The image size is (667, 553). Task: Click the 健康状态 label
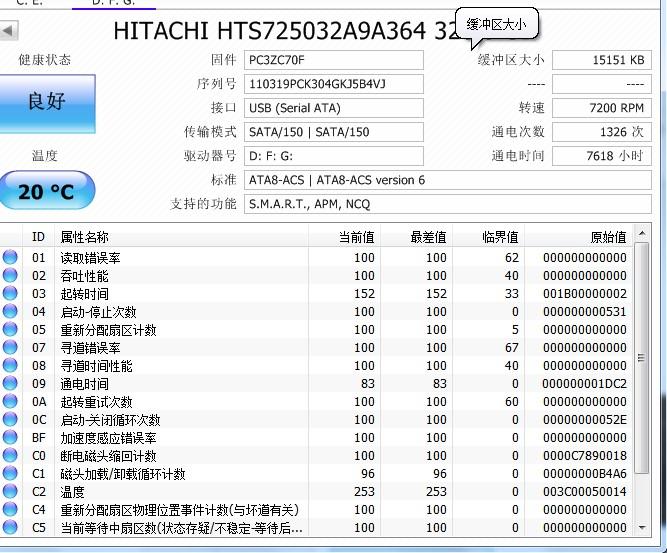(45, 60)
